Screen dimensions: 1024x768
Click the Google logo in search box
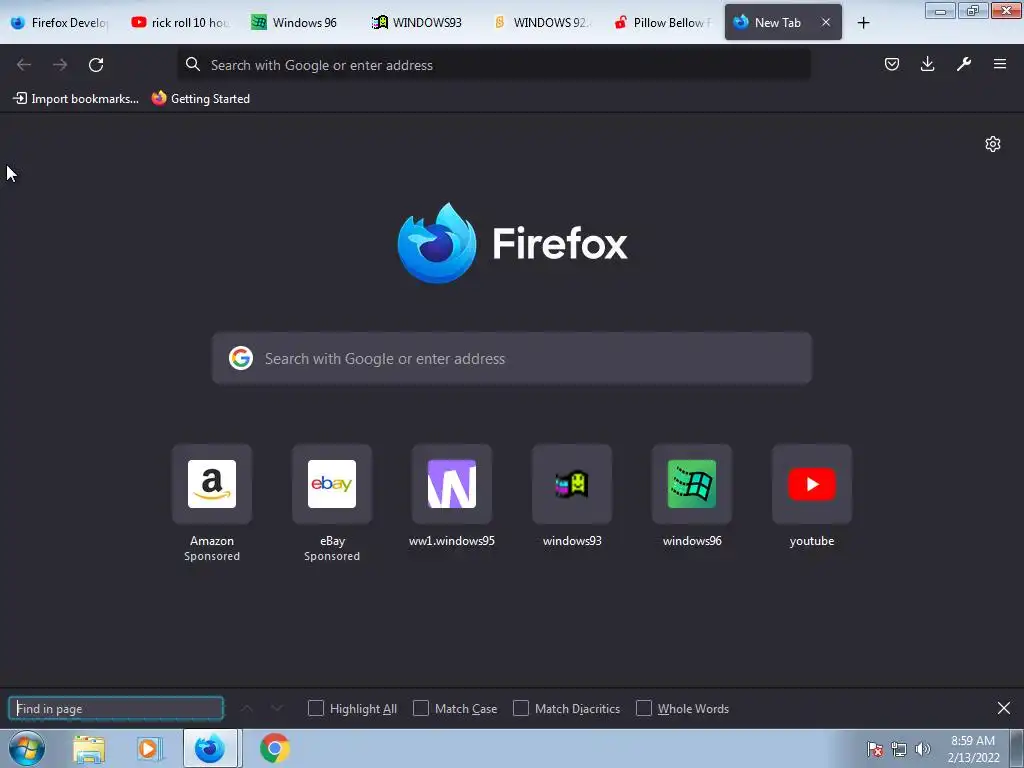click(x=241, y=359)
